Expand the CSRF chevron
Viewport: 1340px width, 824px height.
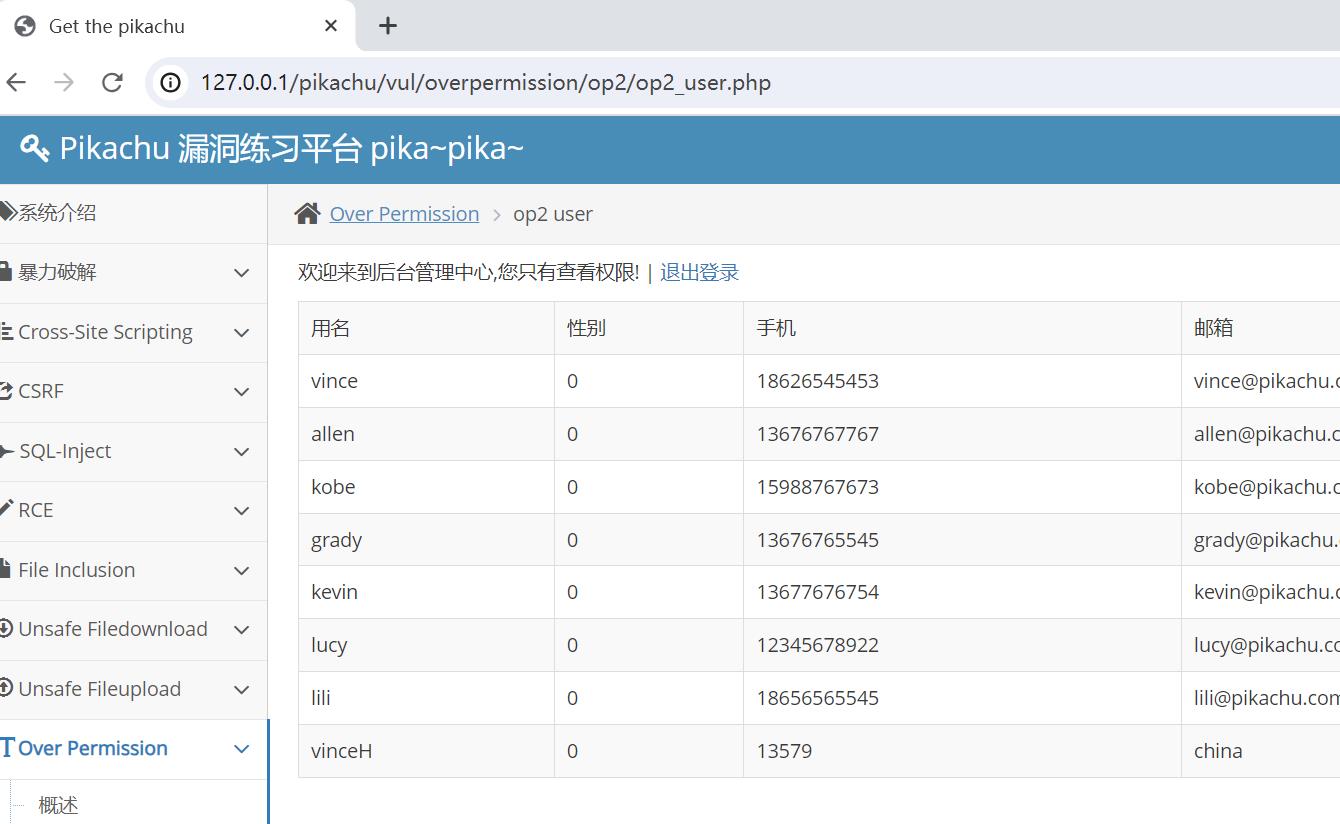tap(241, 392)
